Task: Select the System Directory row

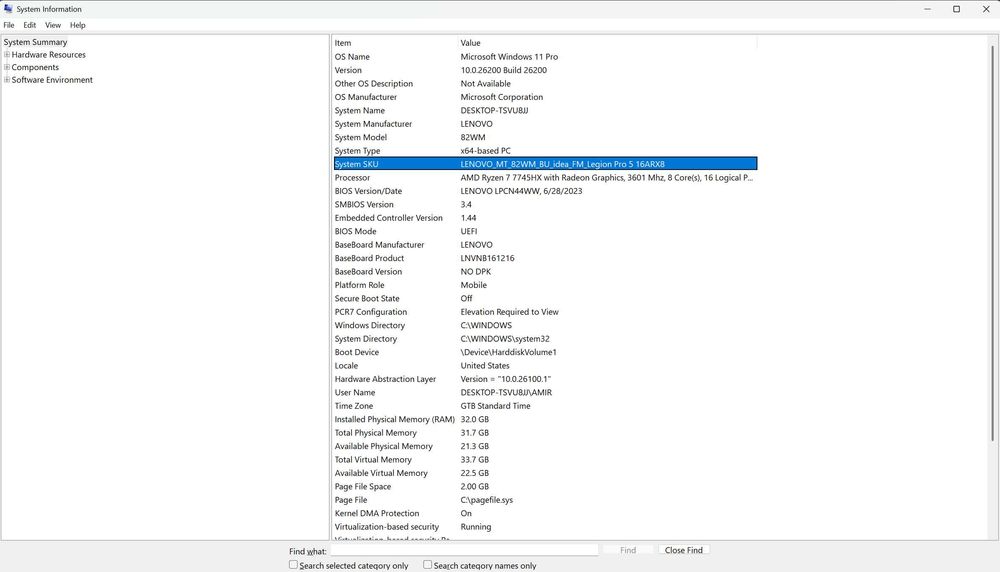Action: tap(545, 338)
